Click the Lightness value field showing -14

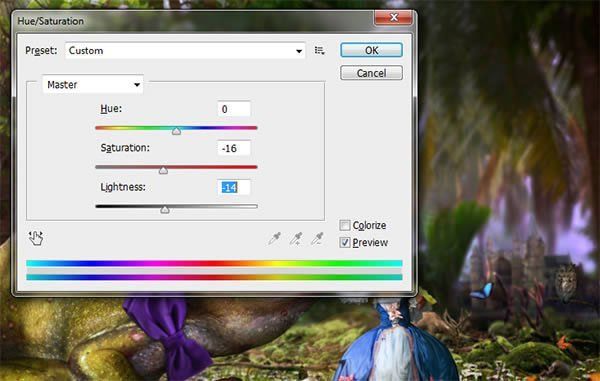(x=234, y=187)
